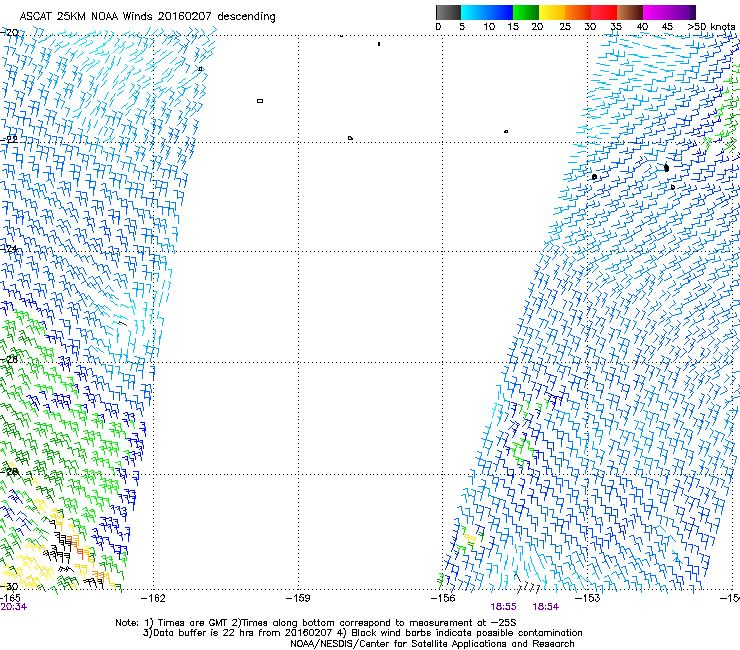The height and width of the screenshot is (650, 740).
Task: Click the dark blue 10–15 knots legend swatch
Action: click(500, 12)
